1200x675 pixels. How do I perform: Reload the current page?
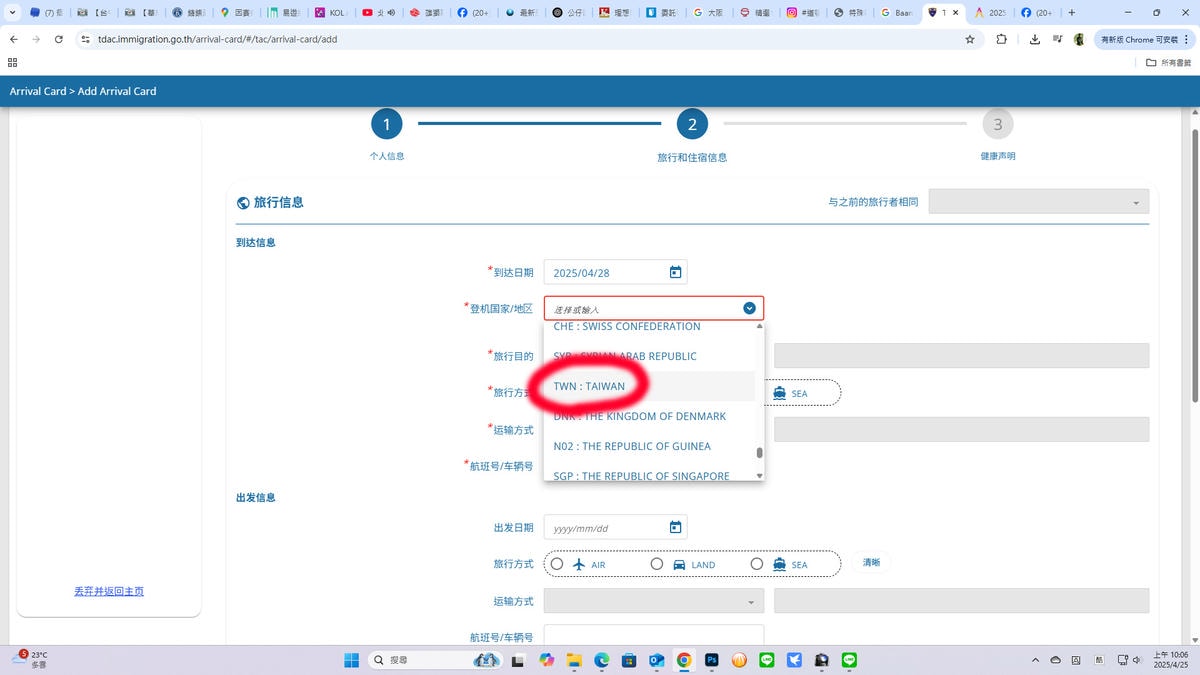[x=59, y=39]
